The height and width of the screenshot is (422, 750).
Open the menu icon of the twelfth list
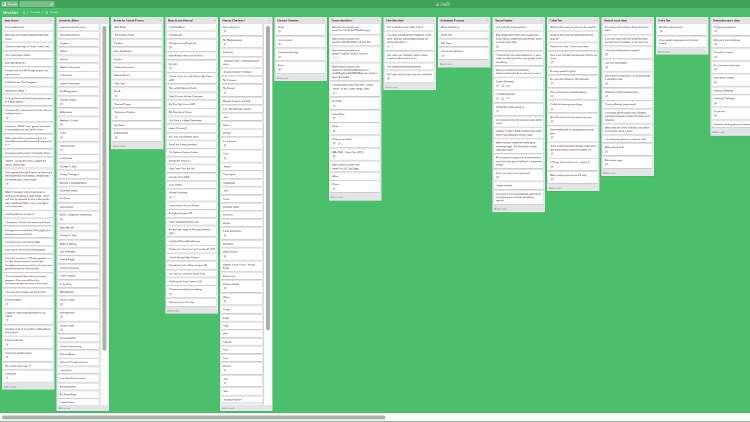(651, 21)
